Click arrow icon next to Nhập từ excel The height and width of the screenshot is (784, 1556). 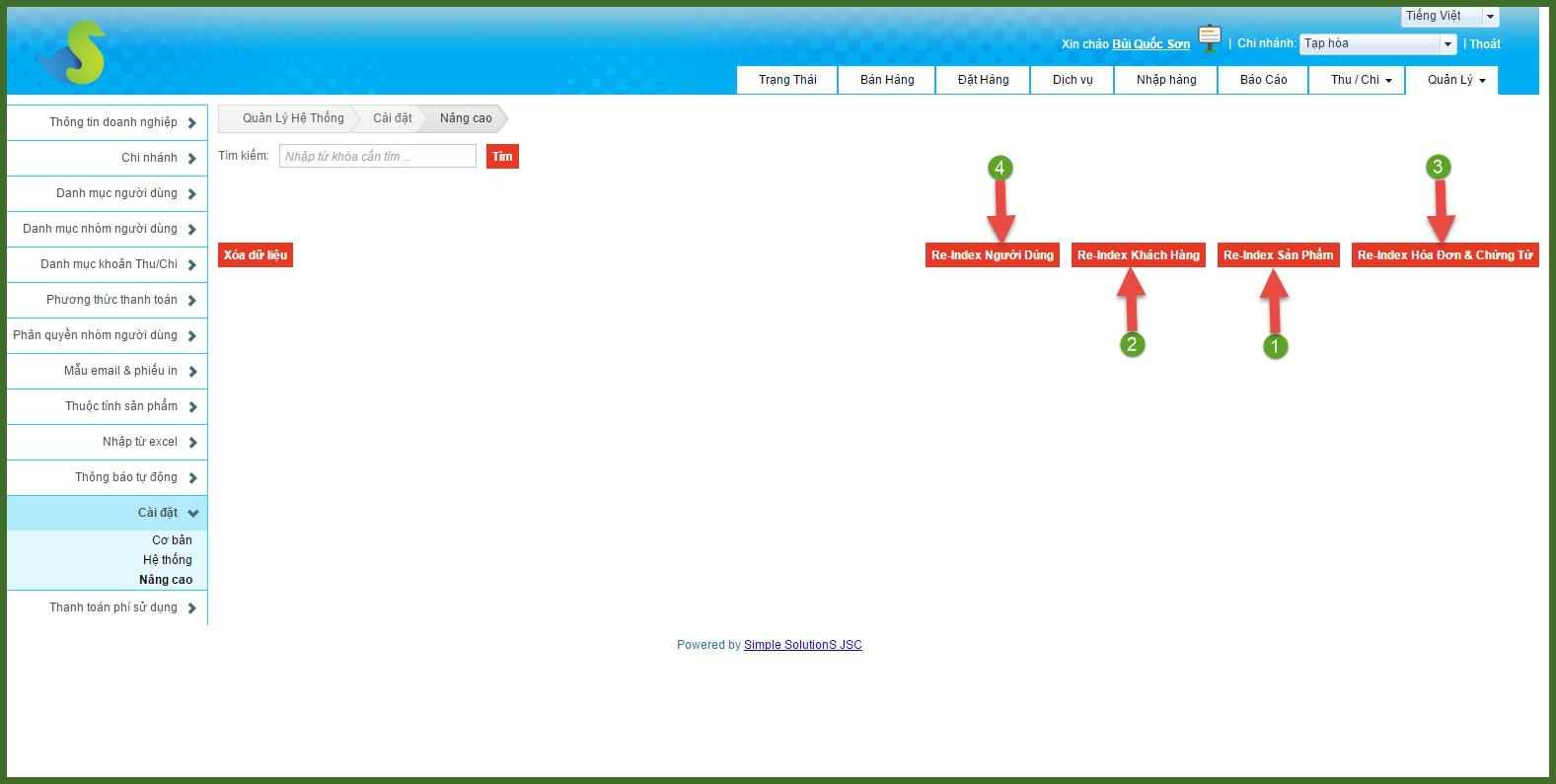(x=192, y=443)
